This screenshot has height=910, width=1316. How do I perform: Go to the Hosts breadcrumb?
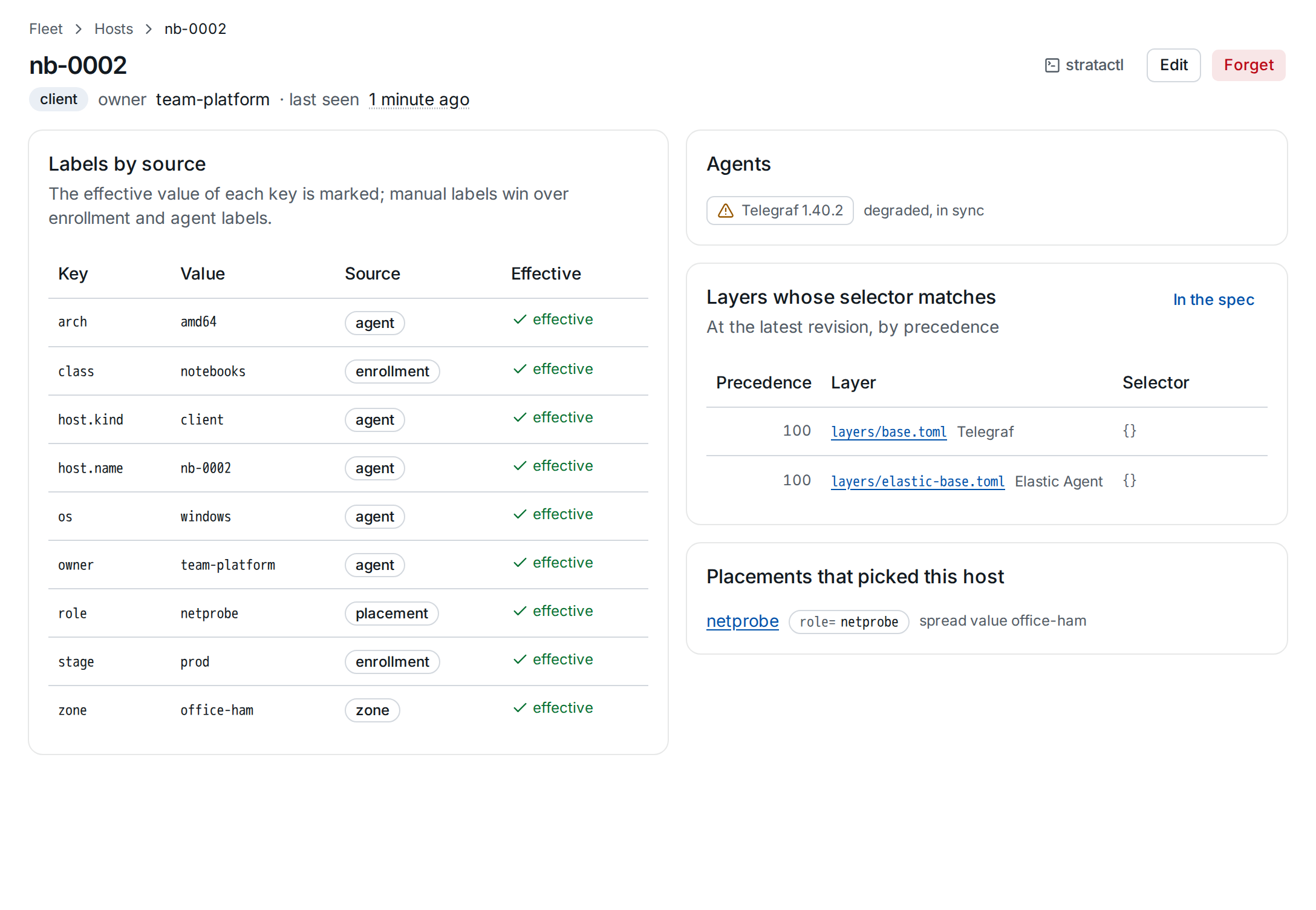[114, 29]
